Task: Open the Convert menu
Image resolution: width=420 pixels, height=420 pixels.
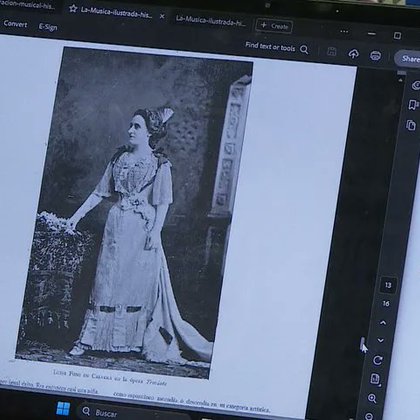Action: pyautogui.click(x=15, y=24)
